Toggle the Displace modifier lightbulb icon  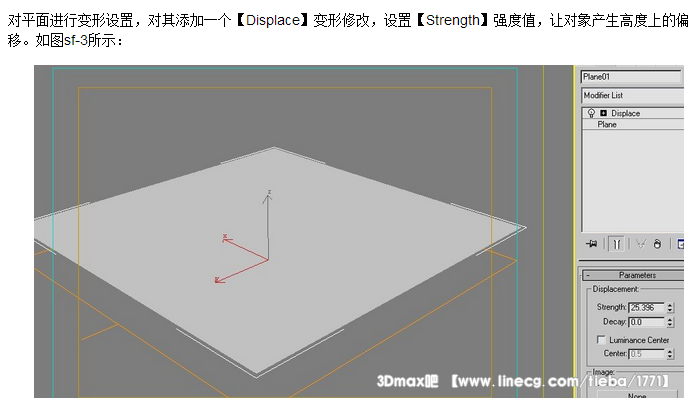(x=591, y=113)
